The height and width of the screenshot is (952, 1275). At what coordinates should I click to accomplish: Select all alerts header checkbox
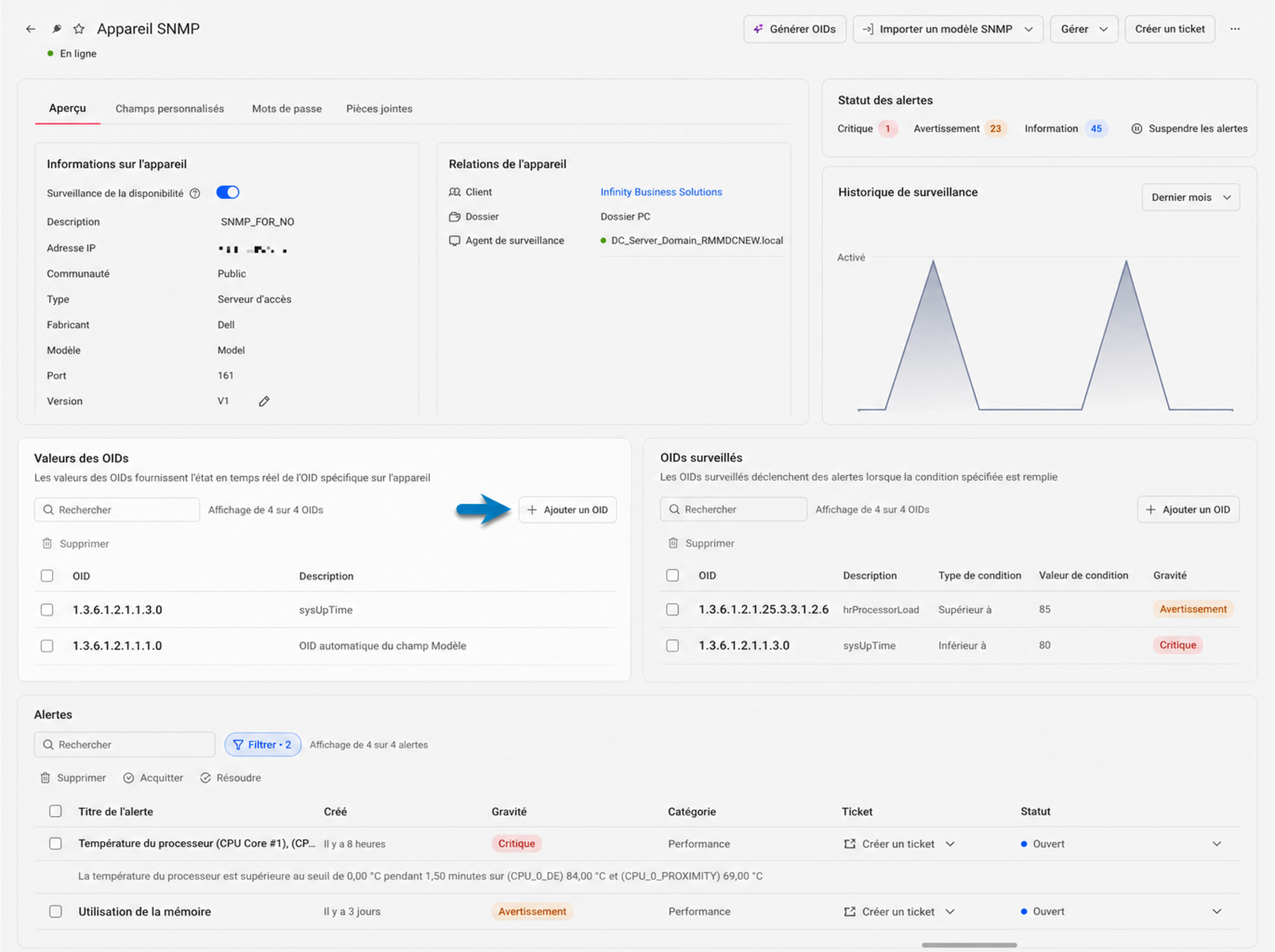coord(56,811)
